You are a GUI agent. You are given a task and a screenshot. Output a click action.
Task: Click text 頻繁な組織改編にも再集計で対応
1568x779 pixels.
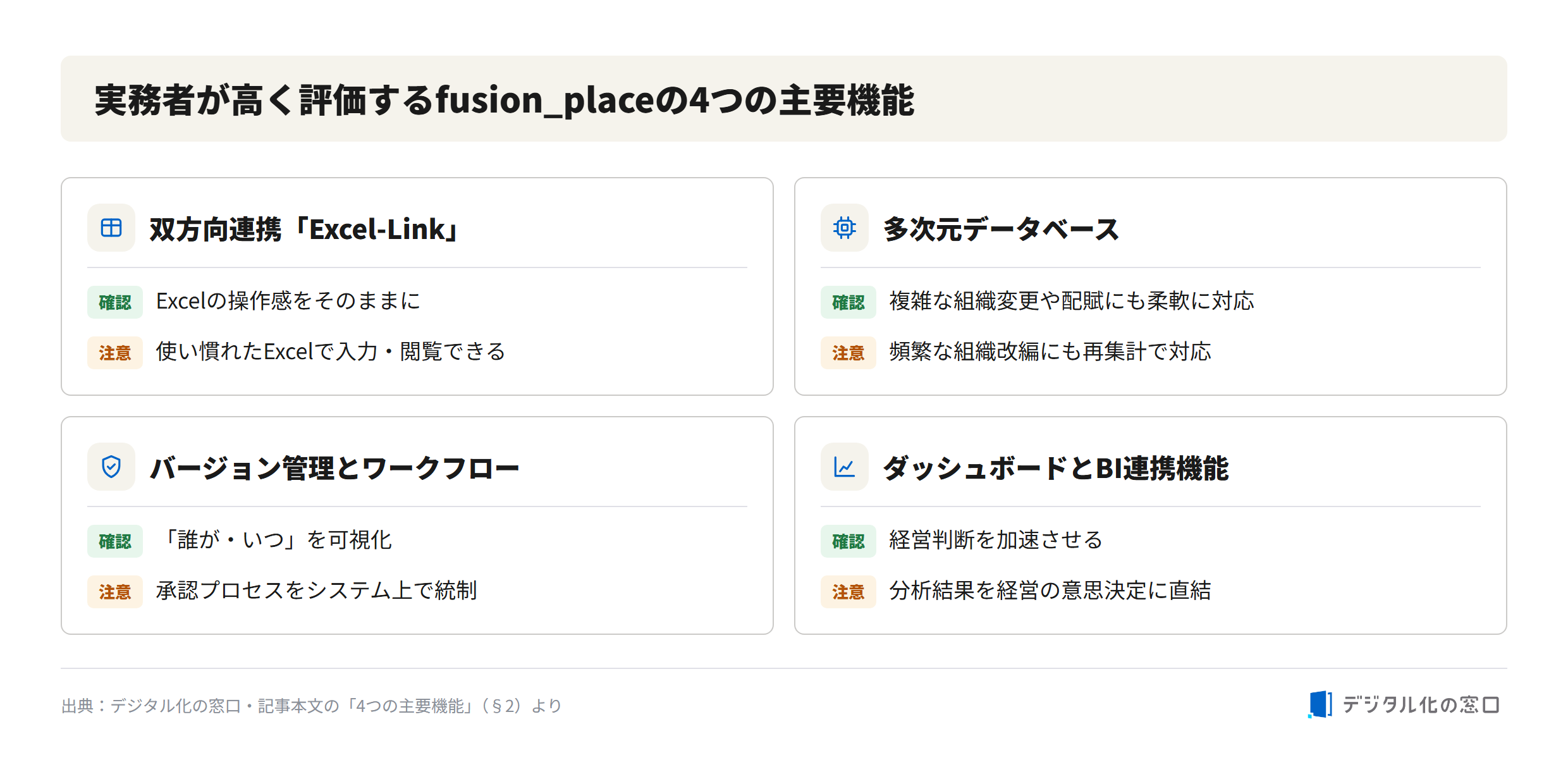(x=1050, y=352)
